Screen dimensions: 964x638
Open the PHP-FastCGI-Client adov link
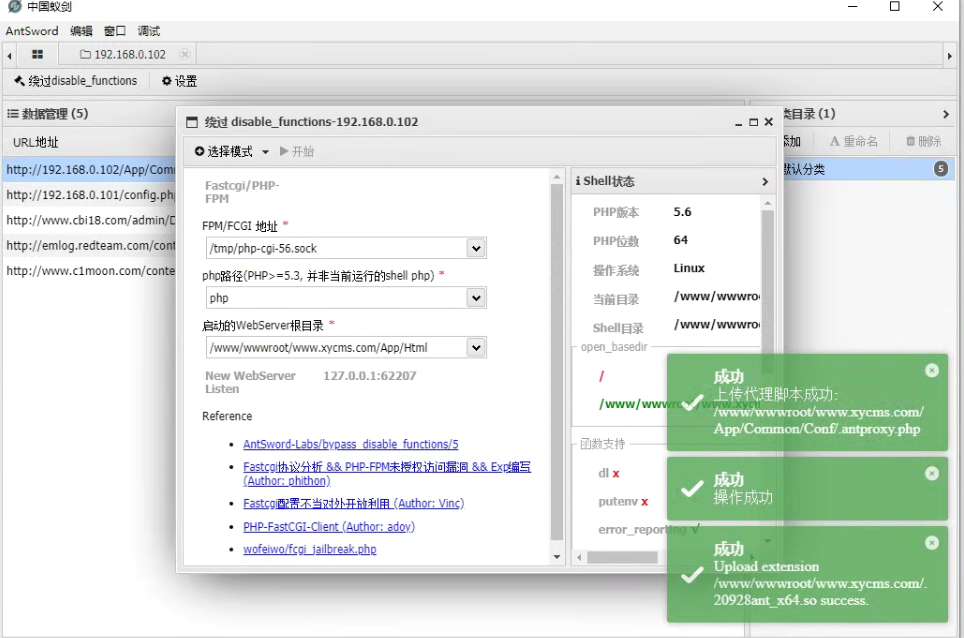[329, 527]
